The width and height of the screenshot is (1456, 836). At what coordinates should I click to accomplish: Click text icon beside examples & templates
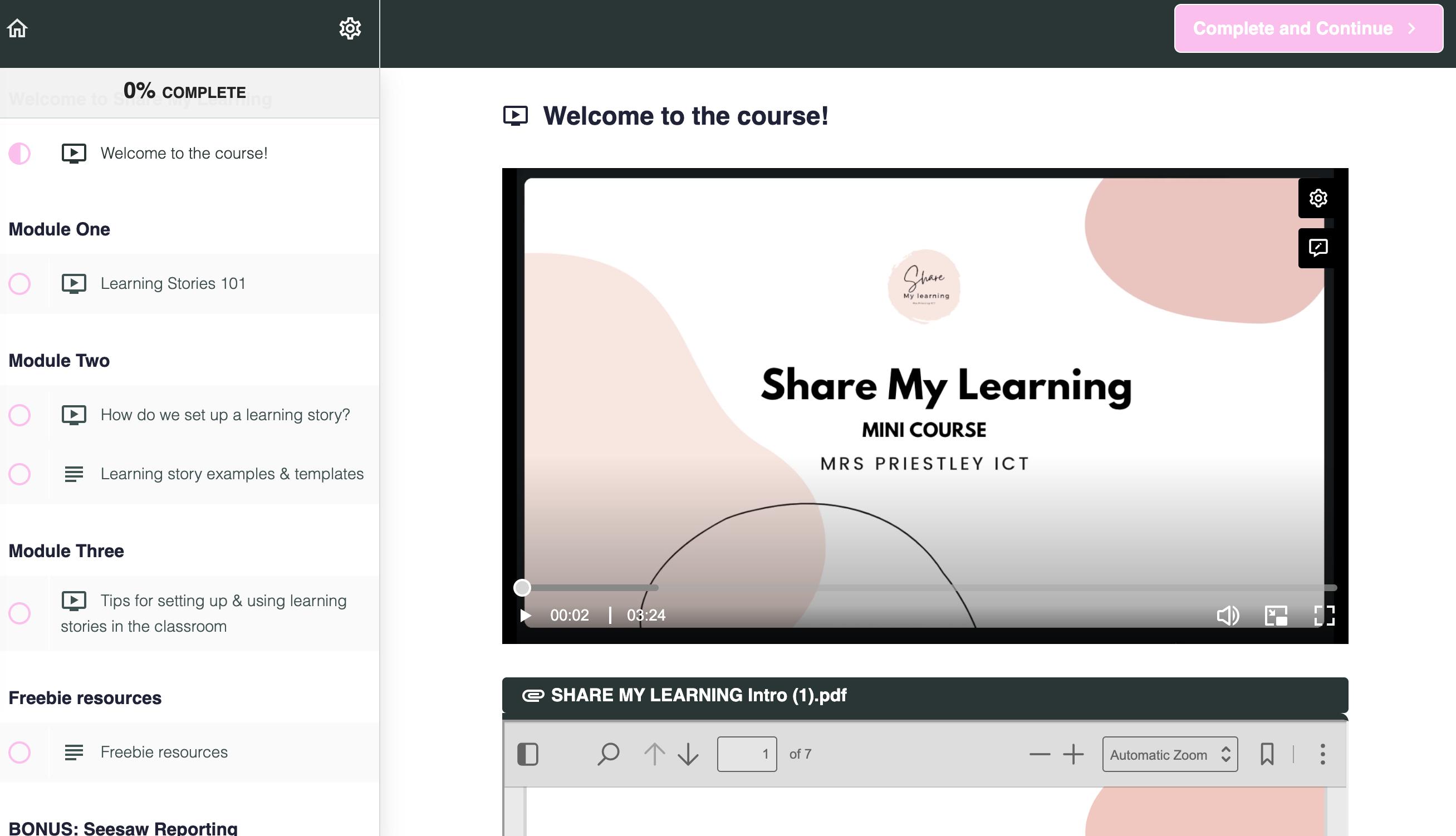73,474
